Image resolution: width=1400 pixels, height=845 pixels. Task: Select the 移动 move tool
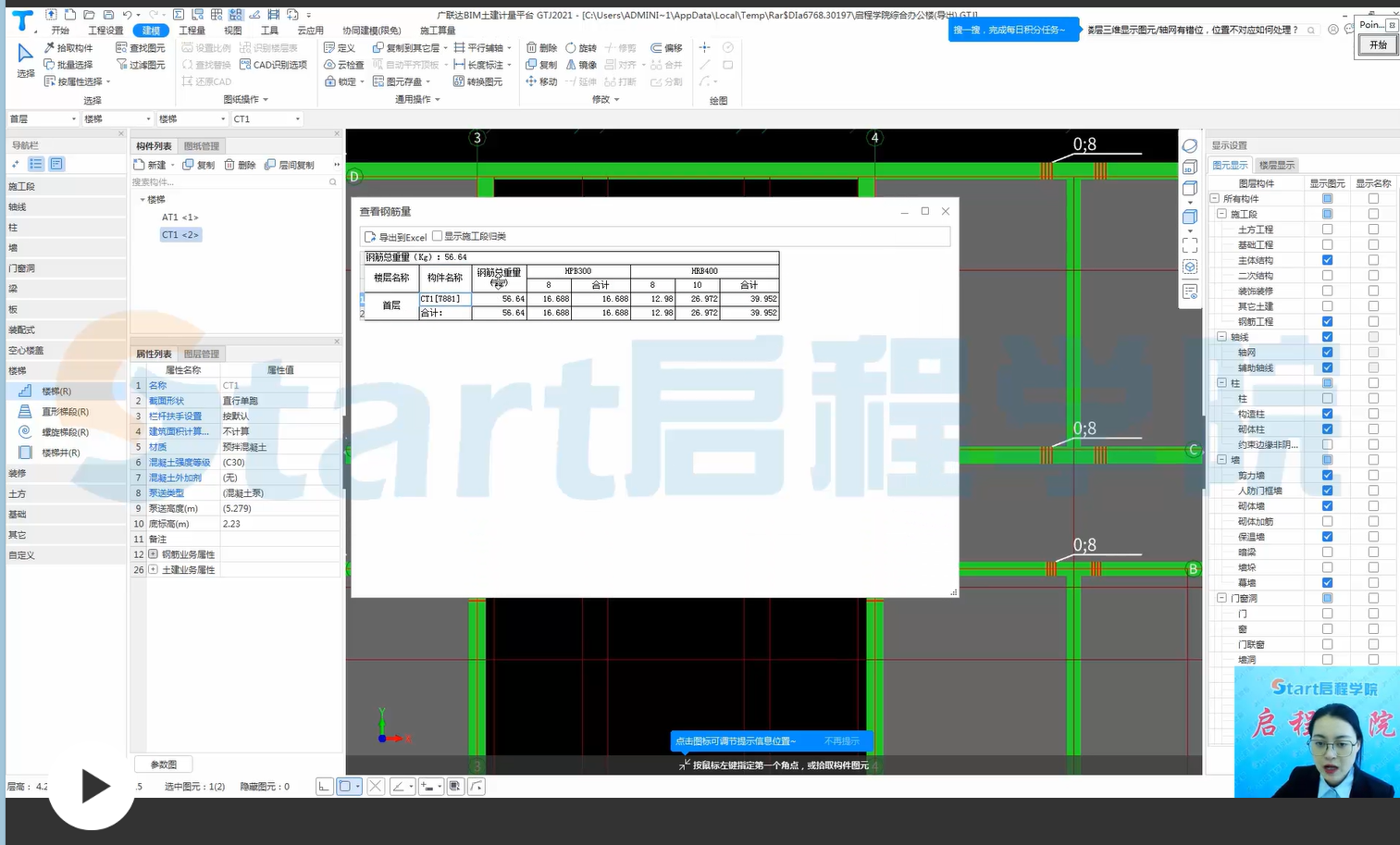(541, 81)
